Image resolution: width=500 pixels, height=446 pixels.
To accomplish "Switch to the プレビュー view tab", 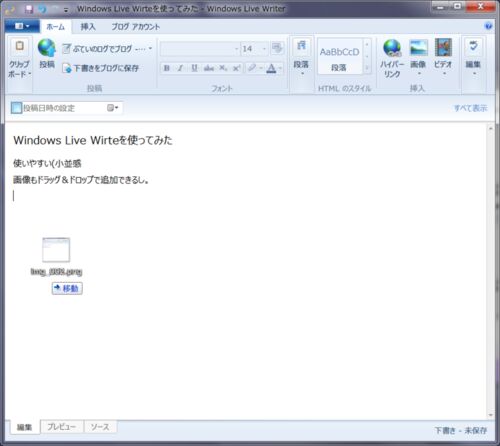I will (61, 427).
